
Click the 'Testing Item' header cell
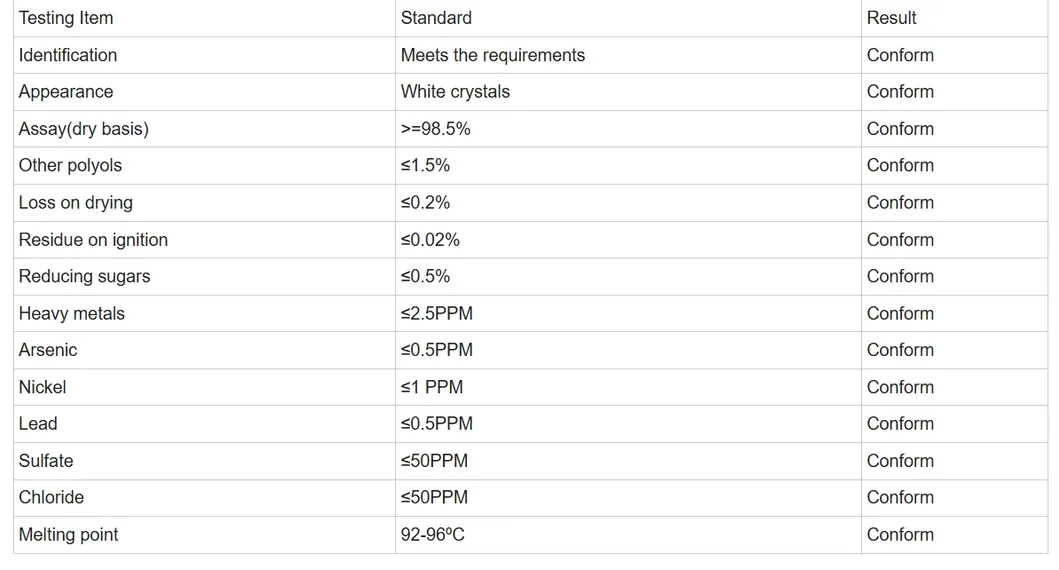pyautogui.click(x=66, y=18)
